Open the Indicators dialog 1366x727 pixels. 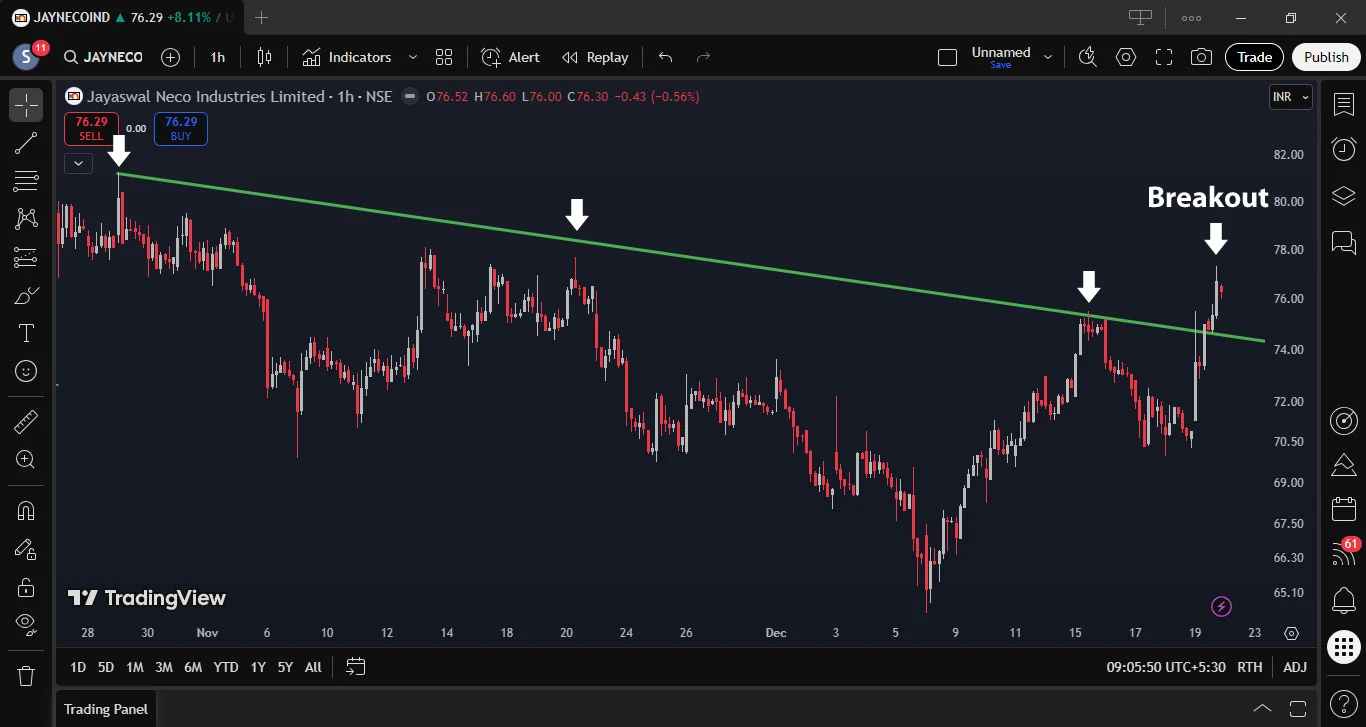click(347, 57)
